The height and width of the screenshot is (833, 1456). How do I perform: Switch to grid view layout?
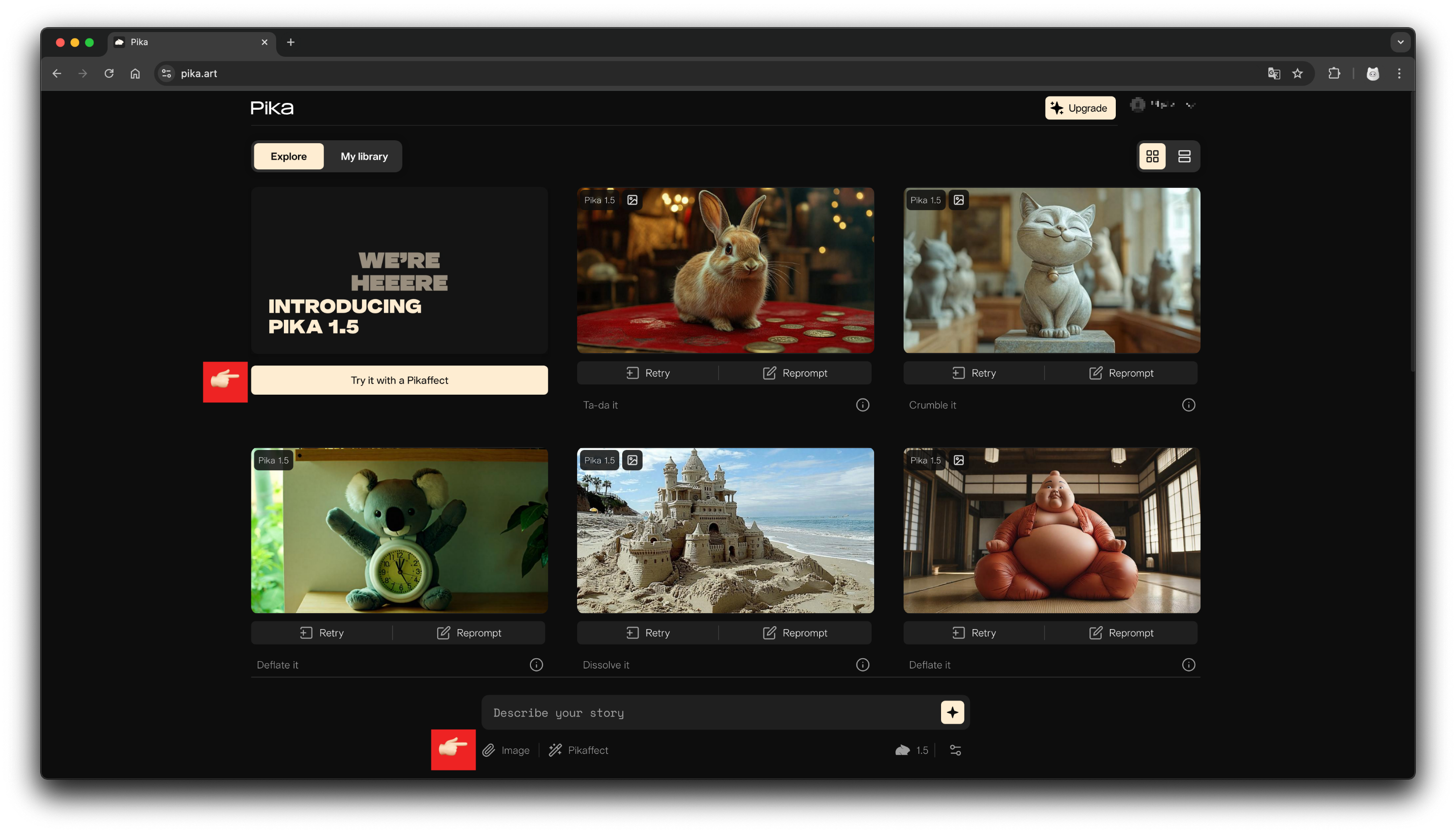point(1152,156)
